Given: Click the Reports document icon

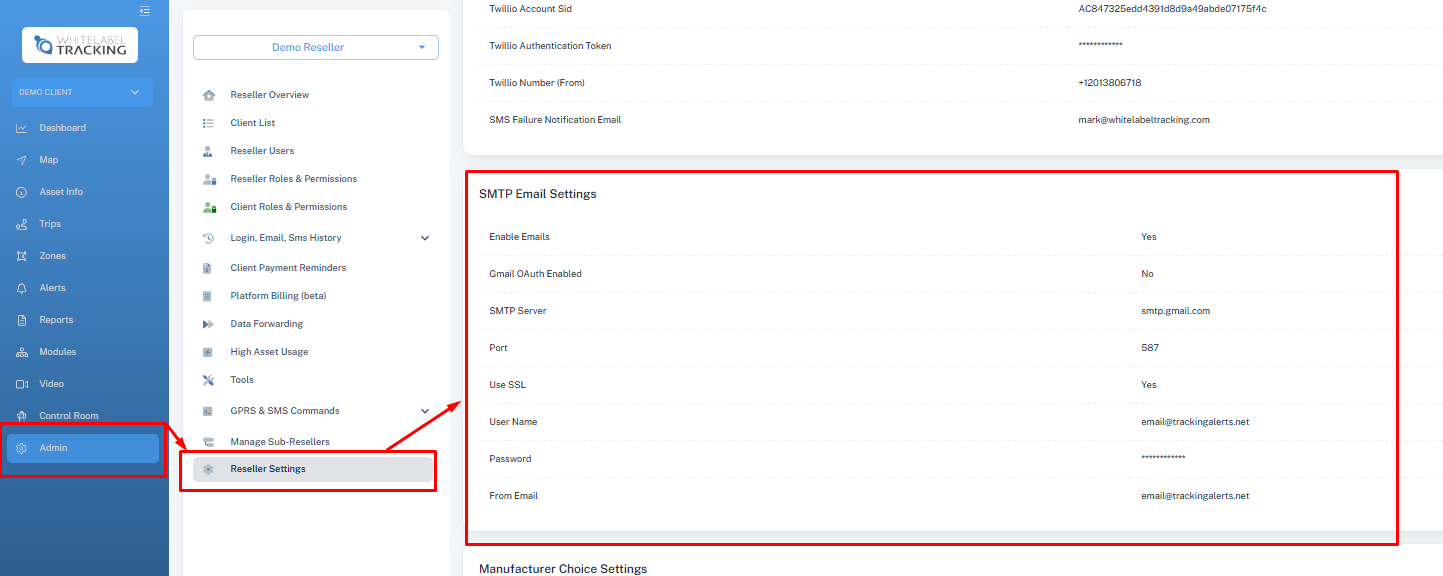Looking at the screenshot, I should tap(22, 320).
